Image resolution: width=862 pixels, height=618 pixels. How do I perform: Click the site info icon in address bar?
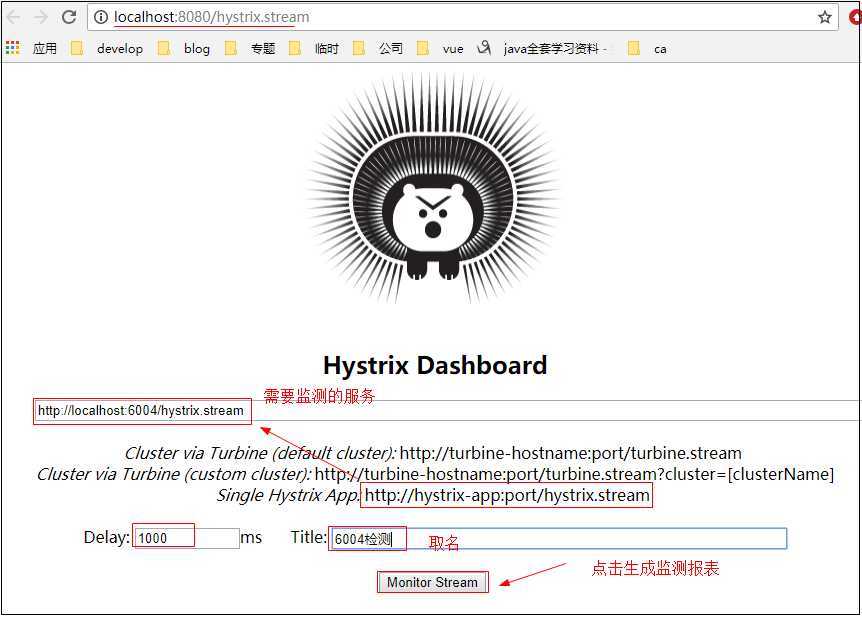(101, 18)
